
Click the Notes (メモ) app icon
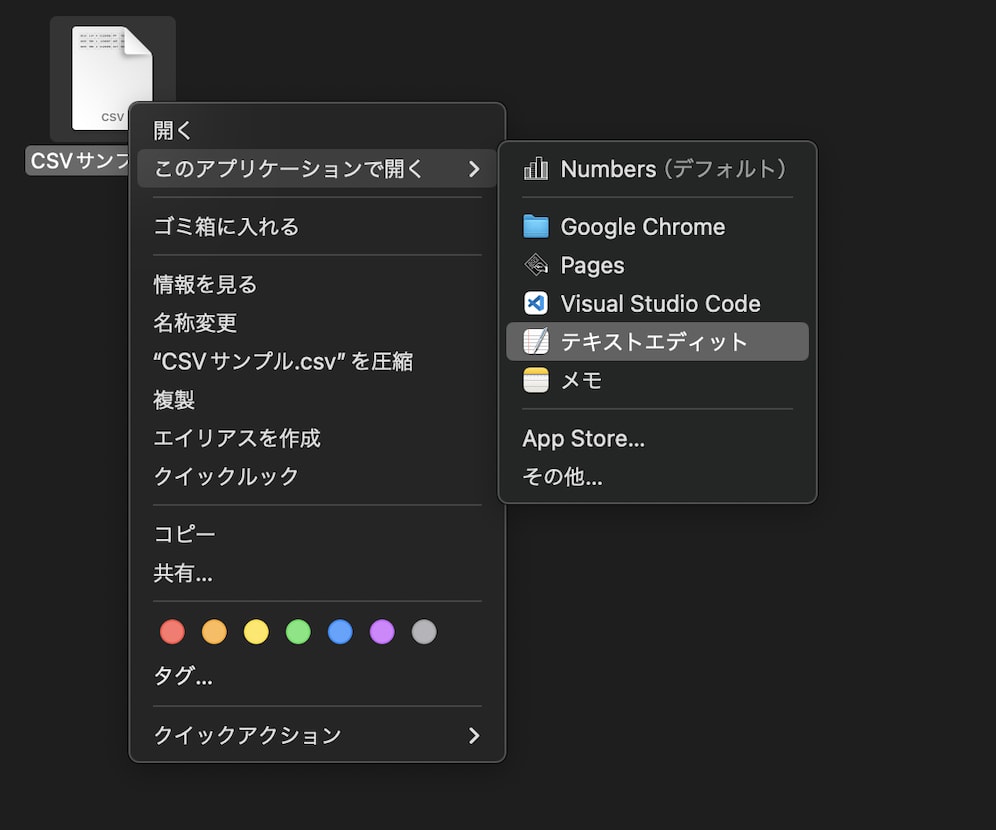point(535,380)
